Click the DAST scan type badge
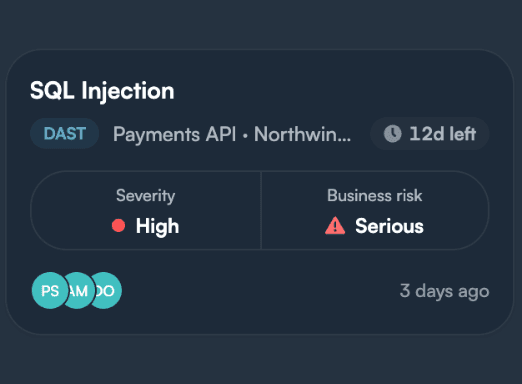The width and height of the screenshot is (522, 384). point(65,134)
